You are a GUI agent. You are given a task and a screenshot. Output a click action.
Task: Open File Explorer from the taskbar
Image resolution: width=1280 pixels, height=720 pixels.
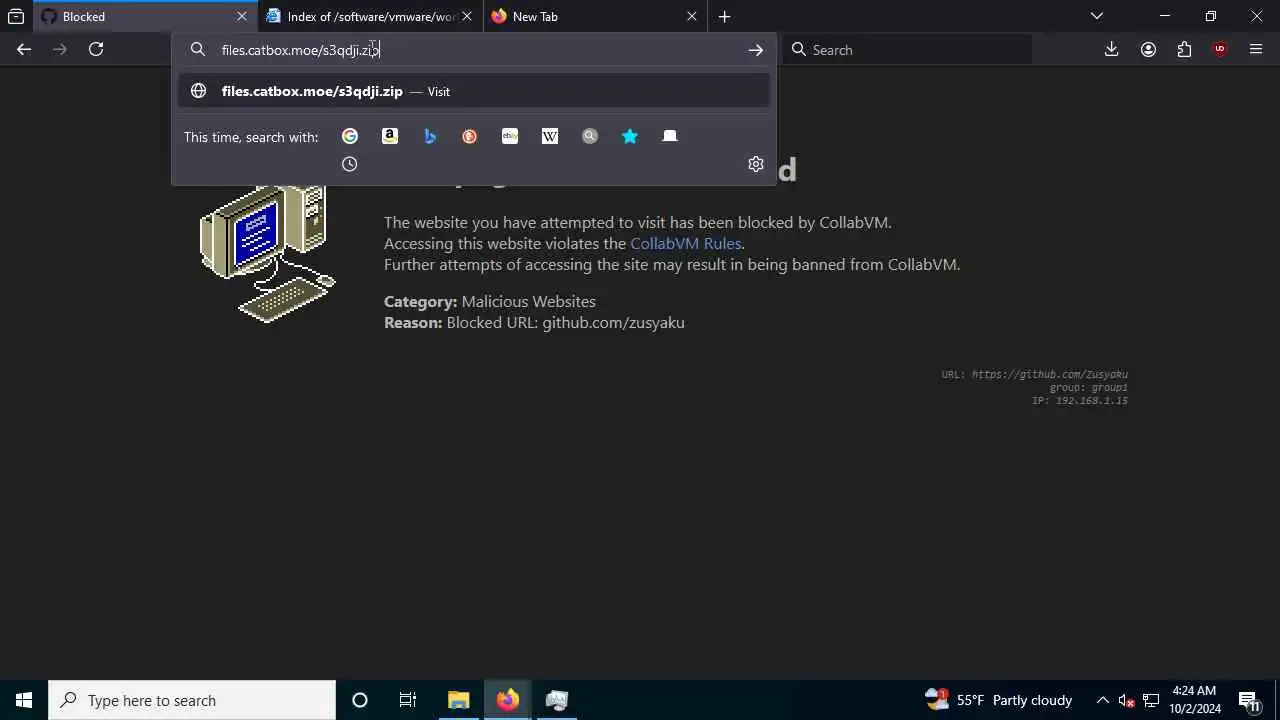[x=459, y=700]
